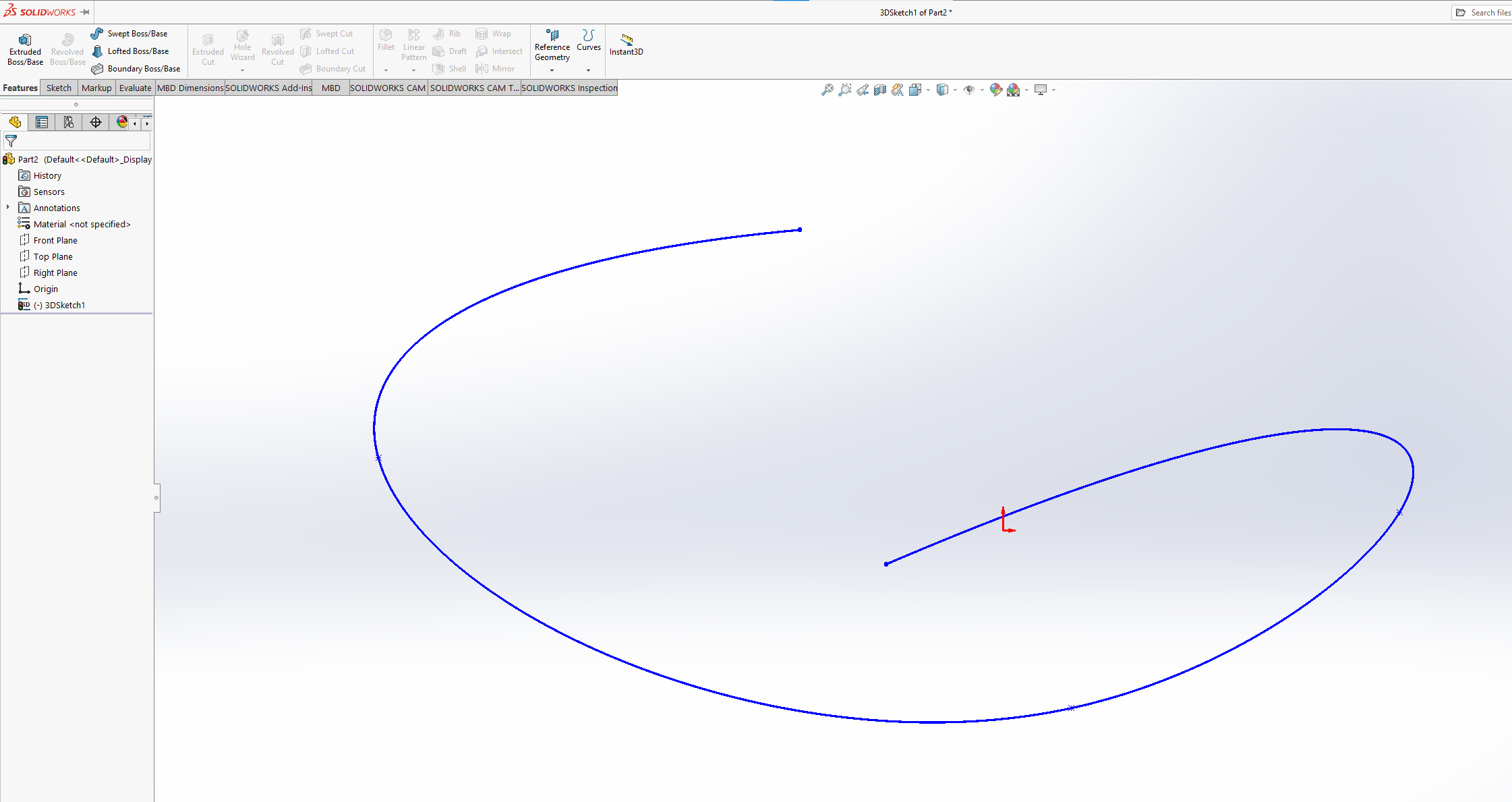Switch to the Sketch tab
This screenshot has height=802, width=1512.
tap(59, 88)
